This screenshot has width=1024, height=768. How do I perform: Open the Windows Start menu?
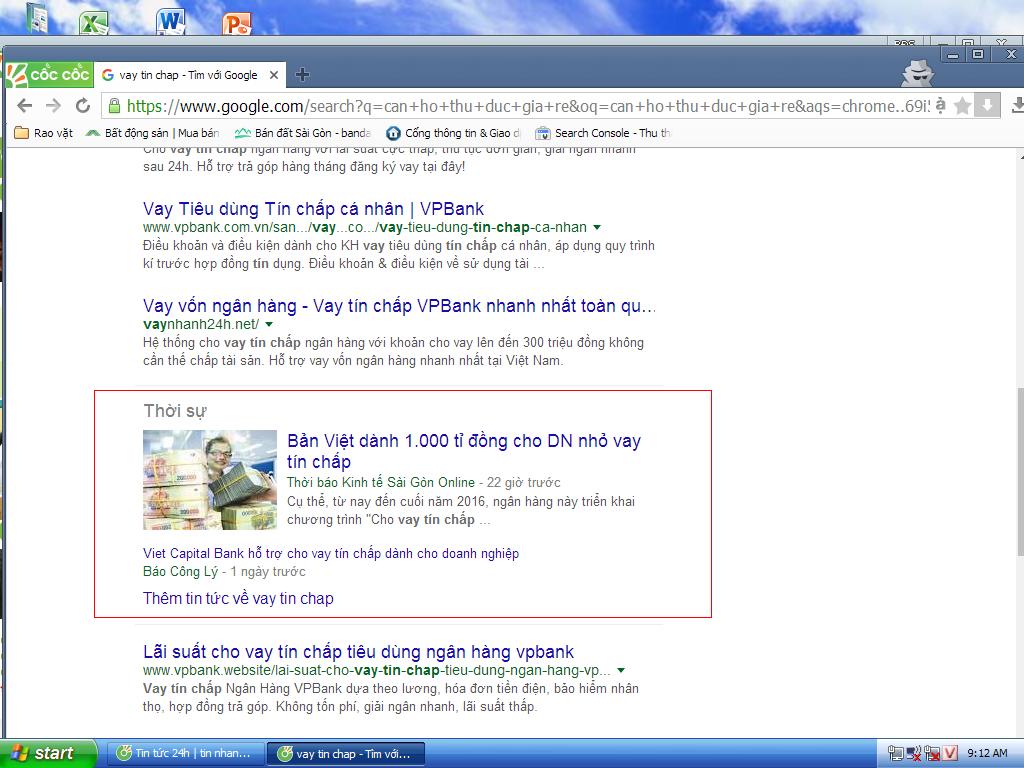pos(47,753)
